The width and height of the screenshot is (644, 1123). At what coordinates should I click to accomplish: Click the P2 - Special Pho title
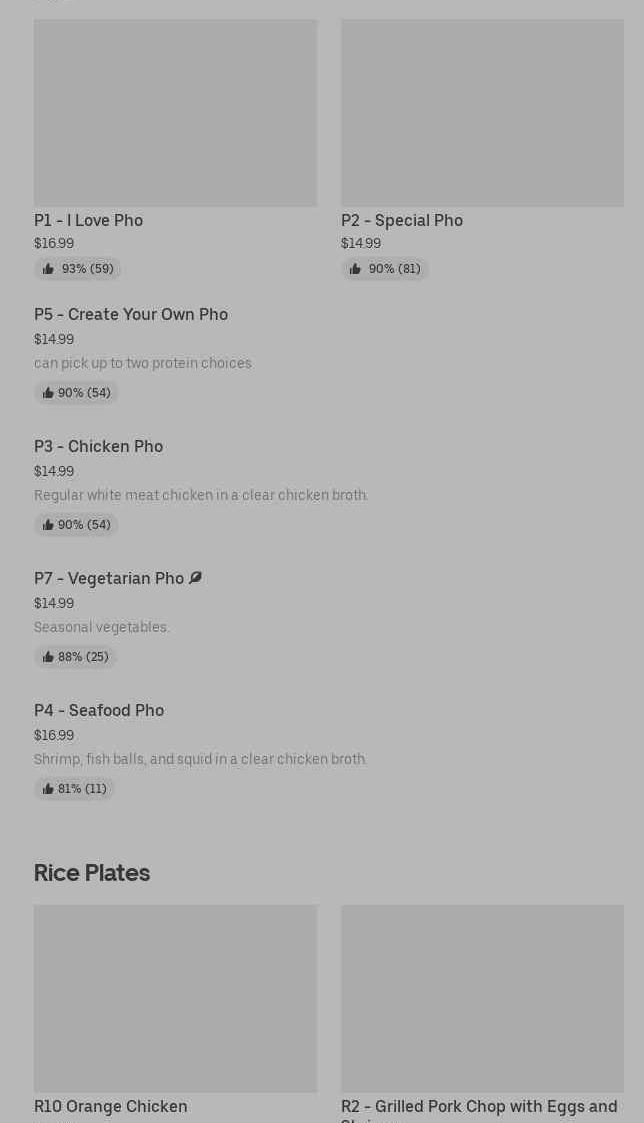pyautogui.click(x=402, y=220)
